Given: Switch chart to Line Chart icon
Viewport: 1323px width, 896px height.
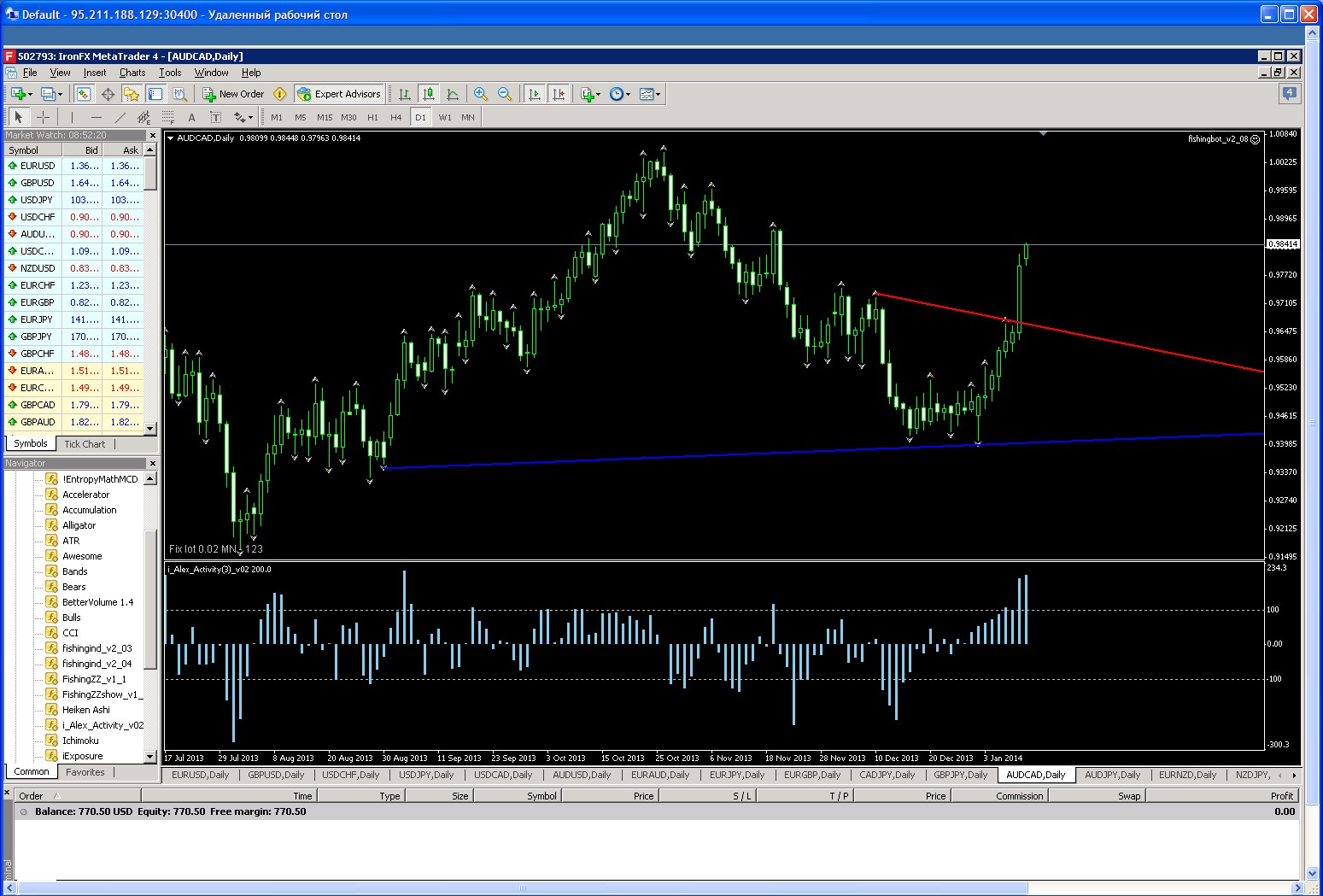Looking at the screenshot, I should click(453, 94).
